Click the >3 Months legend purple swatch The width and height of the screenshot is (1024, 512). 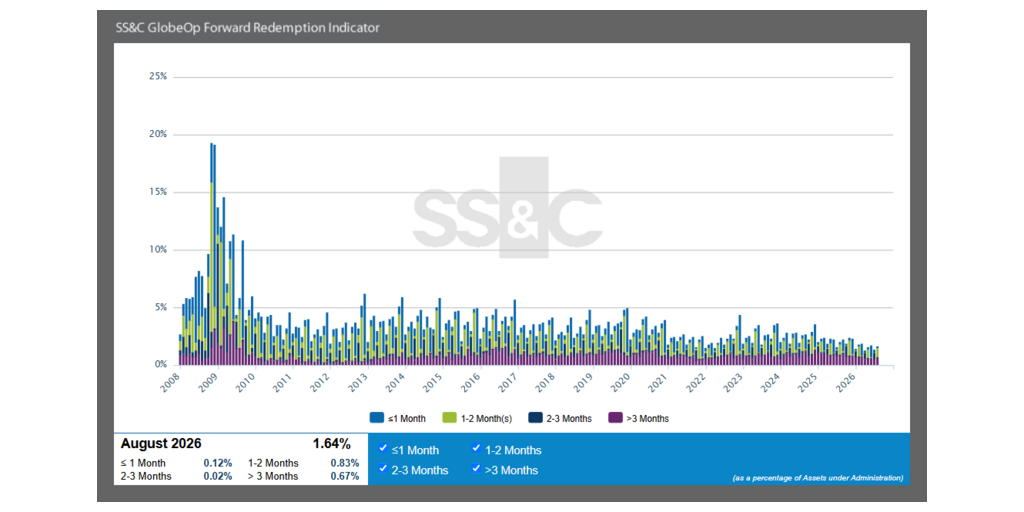(615, 418)
